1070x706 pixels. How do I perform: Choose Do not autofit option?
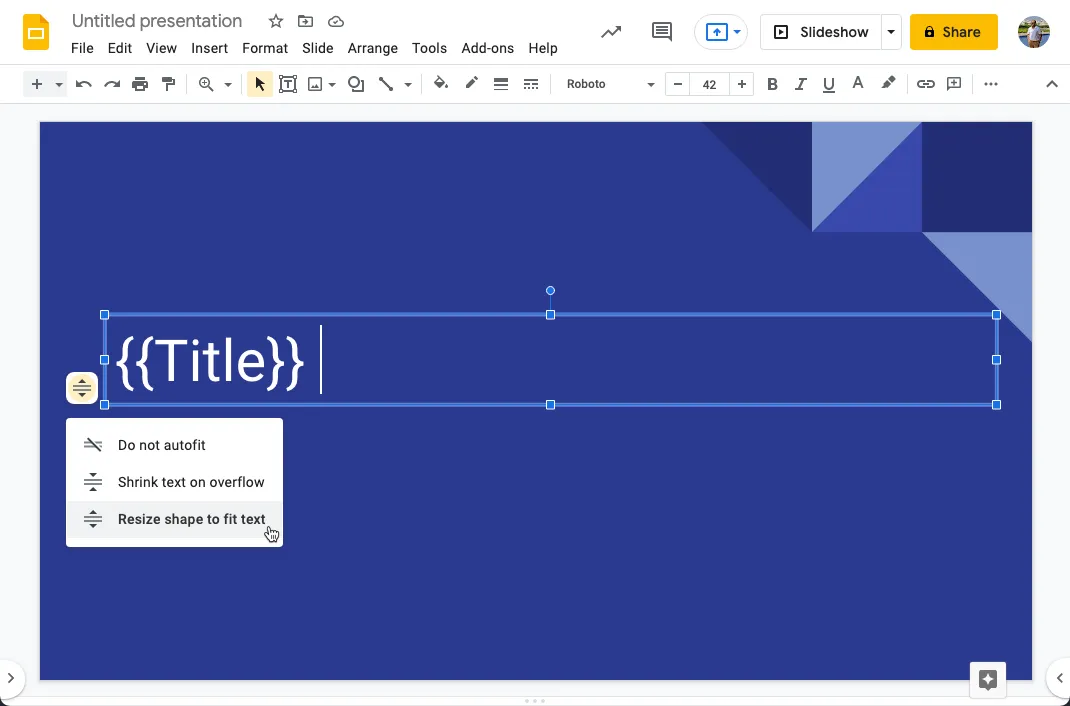coord(161,445)
